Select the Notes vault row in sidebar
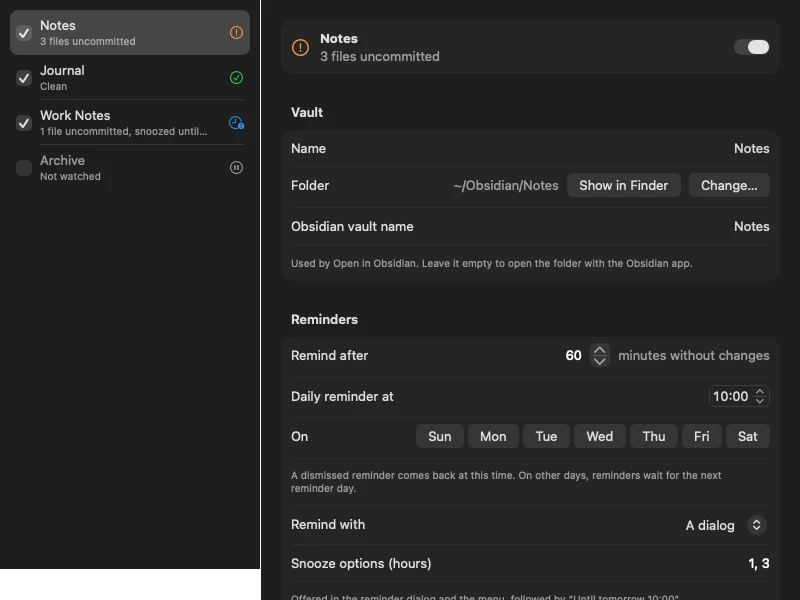This screenshot has height=600, width=800. coord(130,33)
